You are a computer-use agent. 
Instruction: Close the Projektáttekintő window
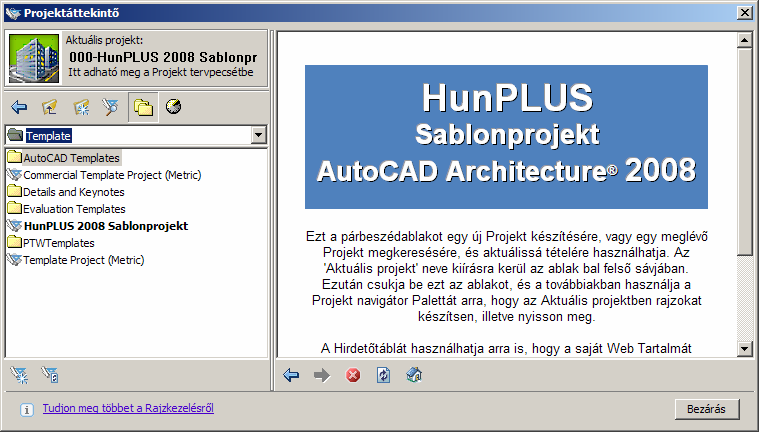[x=744, y=13]
